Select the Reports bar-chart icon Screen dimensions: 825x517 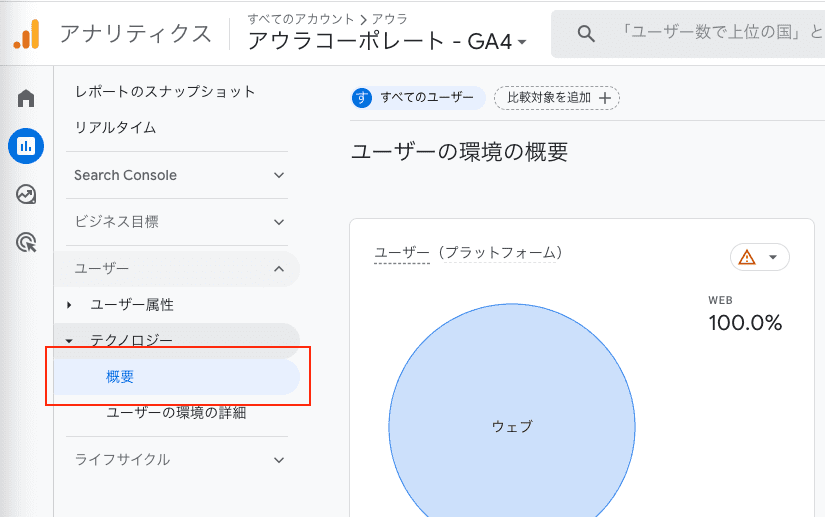click(26, 146)
